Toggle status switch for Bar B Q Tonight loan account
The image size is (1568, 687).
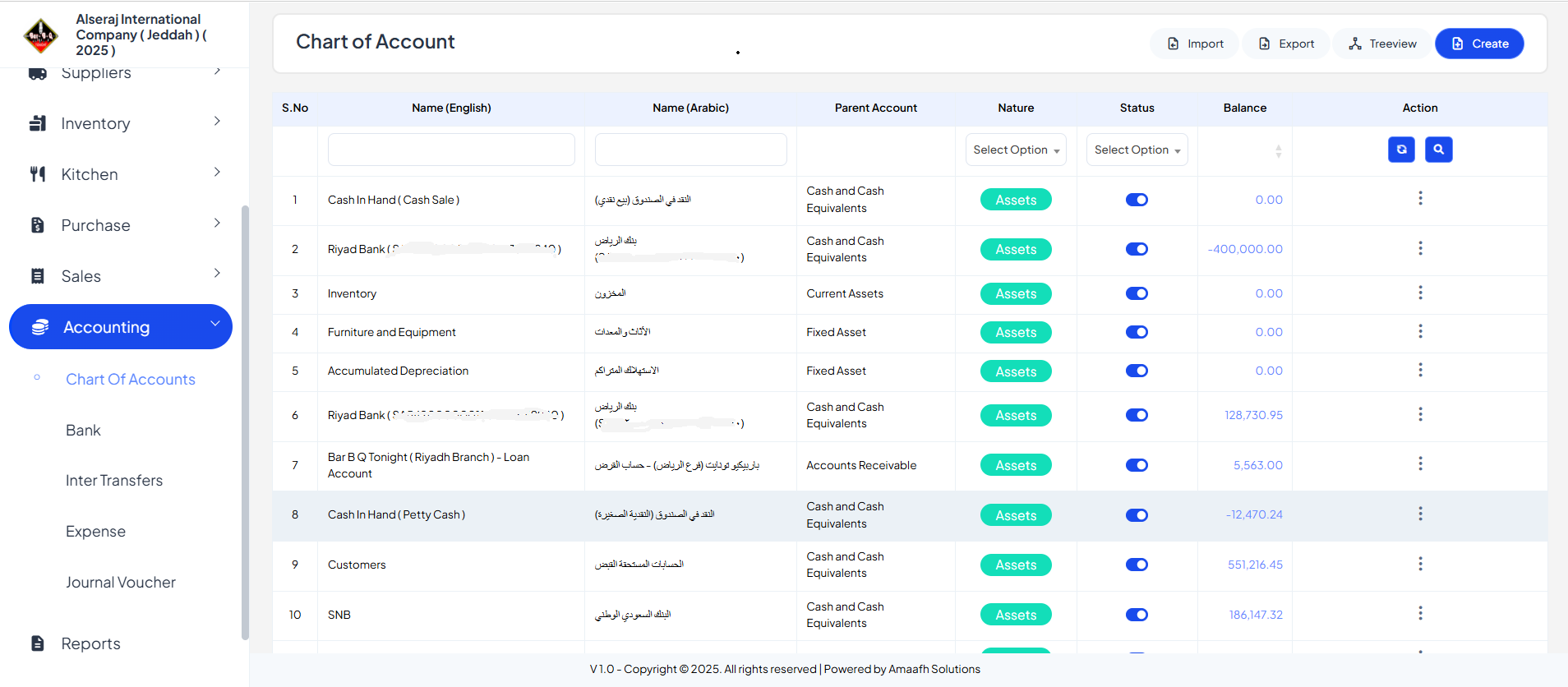coord(1137,465)
